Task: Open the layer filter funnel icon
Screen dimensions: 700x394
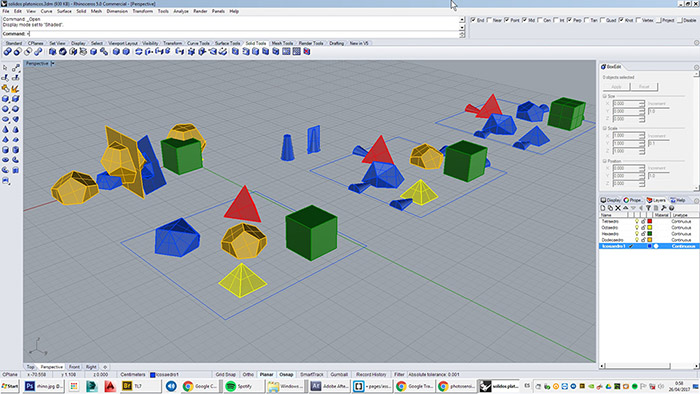Action: pyautogui.click(x=648, y=208)
